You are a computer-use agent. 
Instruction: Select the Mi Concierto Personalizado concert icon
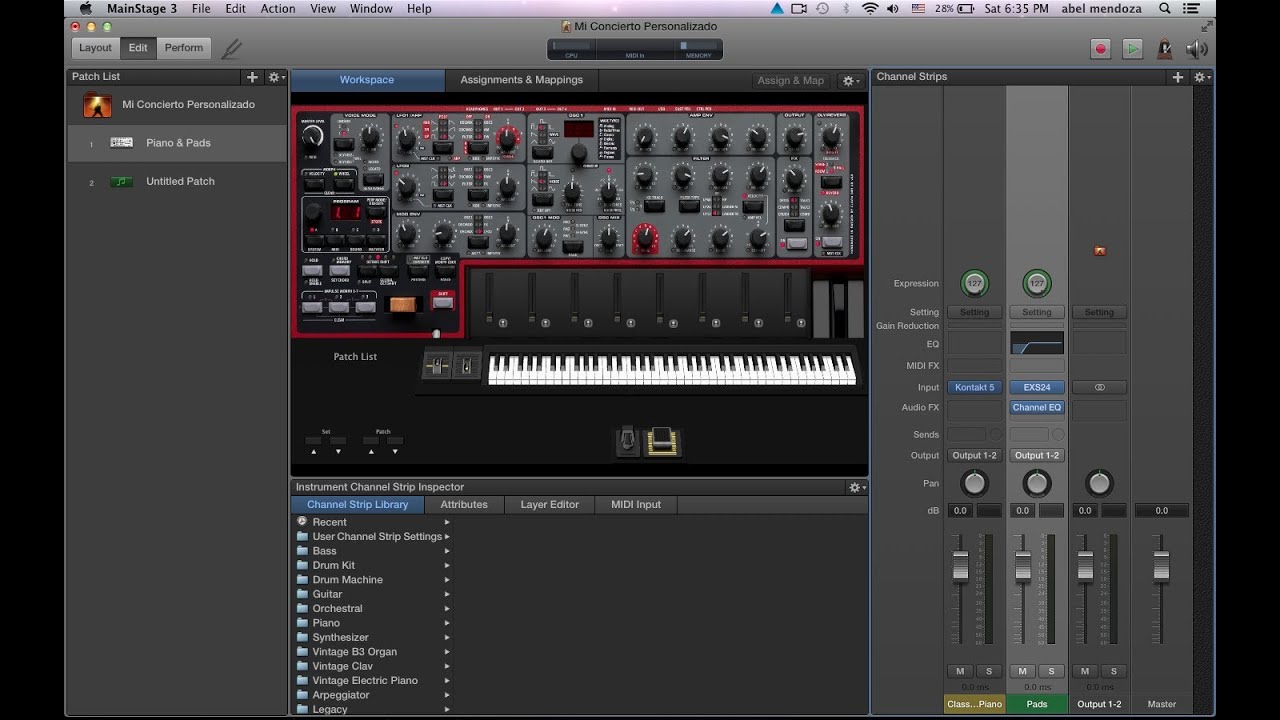(97, 105)
